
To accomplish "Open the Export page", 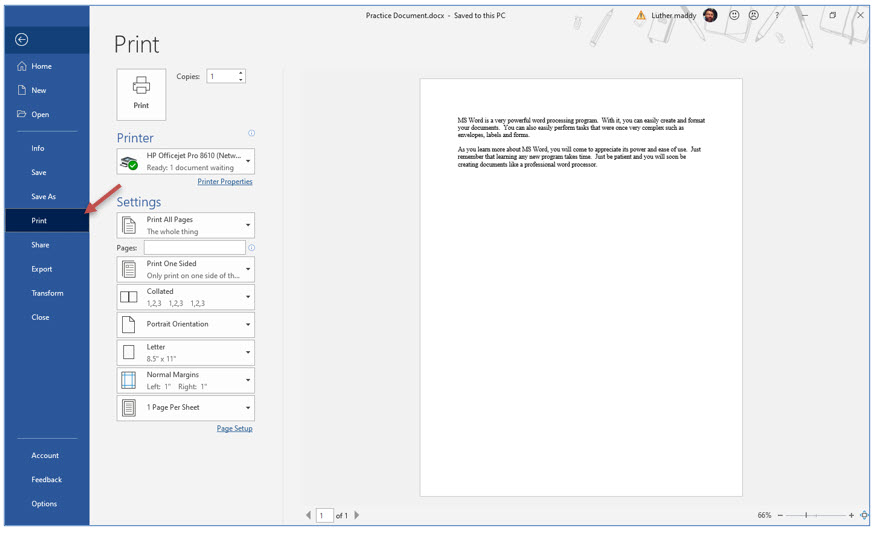I will click(47, 270).
